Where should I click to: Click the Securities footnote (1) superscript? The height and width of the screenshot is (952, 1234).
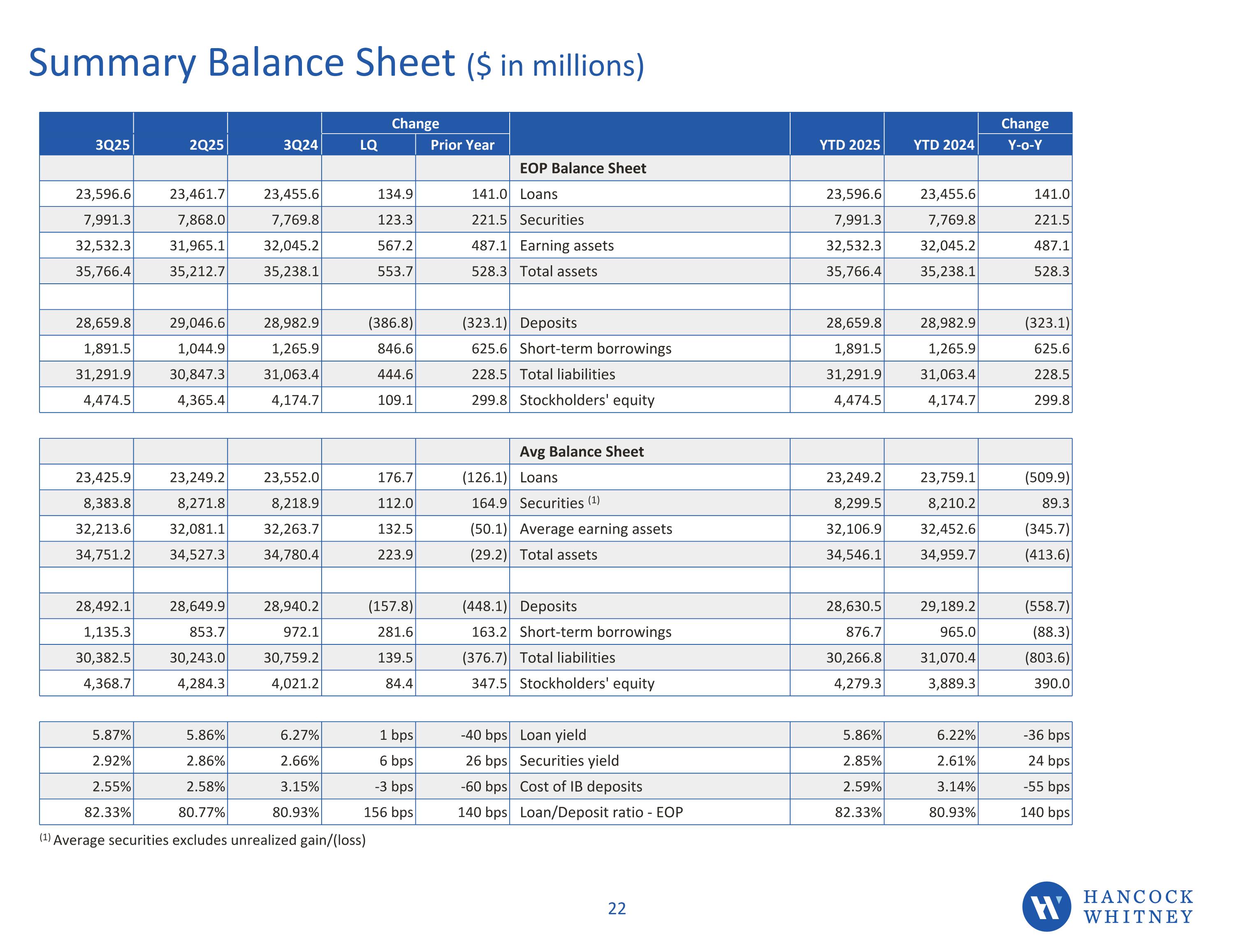click(x=593, y=500)
